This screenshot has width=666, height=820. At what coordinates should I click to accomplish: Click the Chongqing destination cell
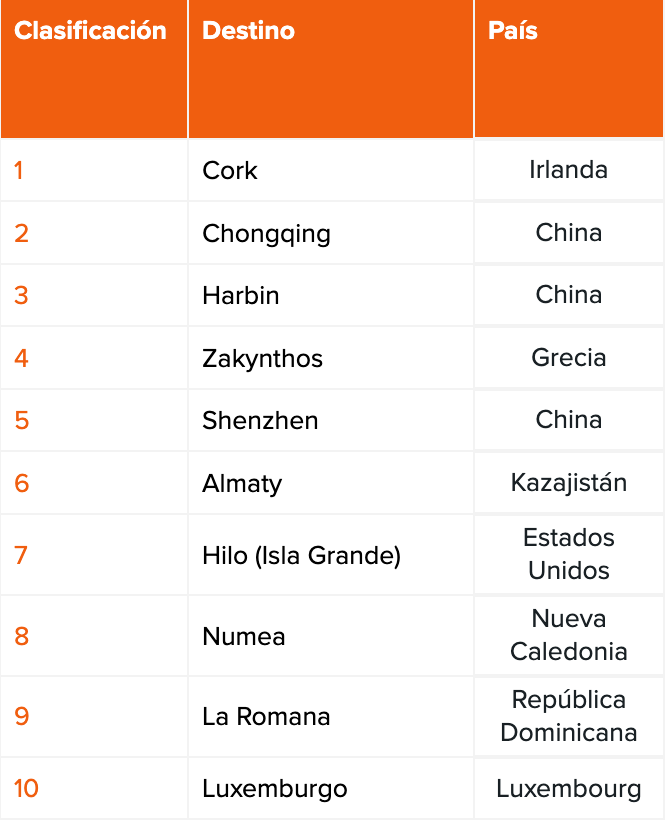click(266, 234)
